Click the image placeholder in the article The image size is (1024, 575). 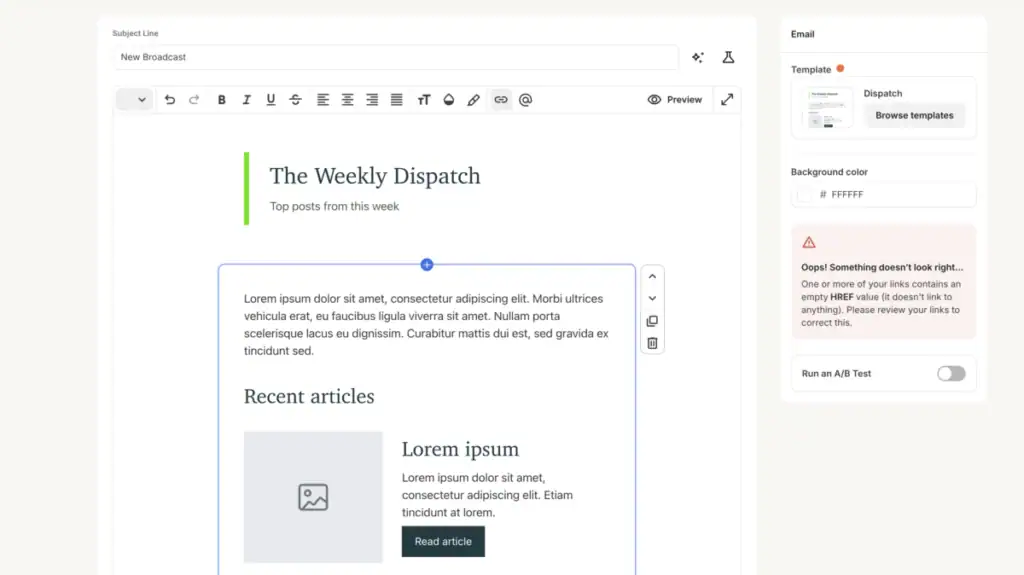point(313,497)
